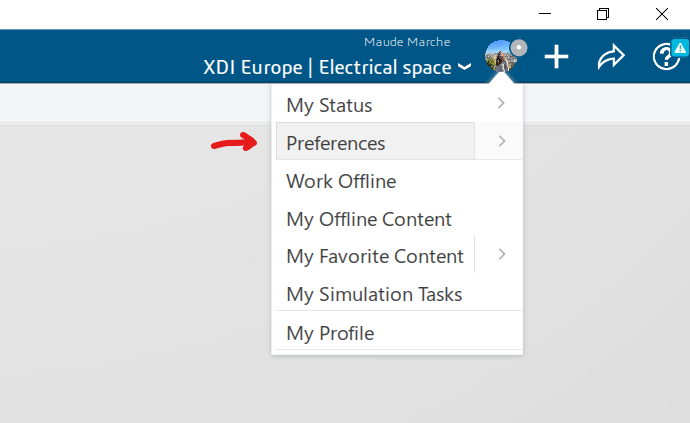Open My Offline Content

click(x=369, y=219)
